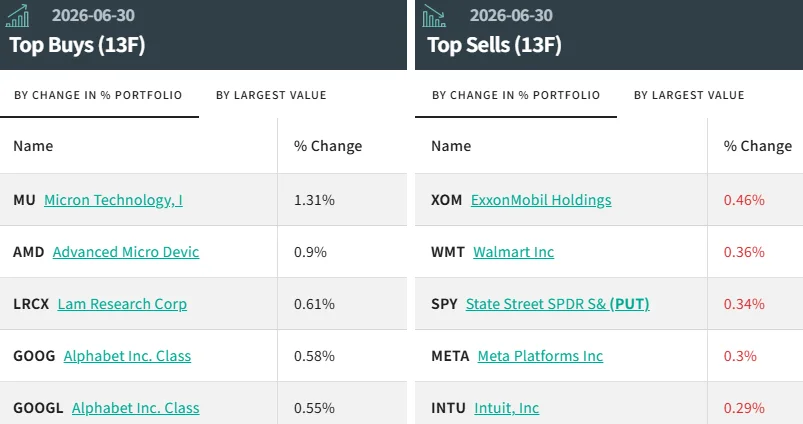The height and width of the screenshot is (424, 803).
Task: Click the declining bar chart icon beside Top Sells
Action: [434, 15]
